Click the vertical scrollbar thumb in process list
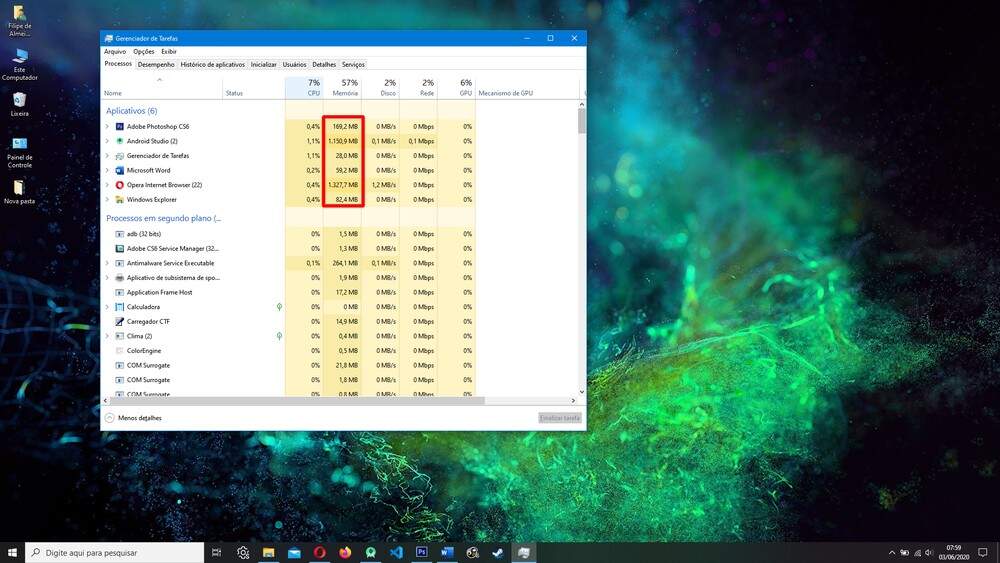This screenshot has height=563, width=1000. (582, 121)
